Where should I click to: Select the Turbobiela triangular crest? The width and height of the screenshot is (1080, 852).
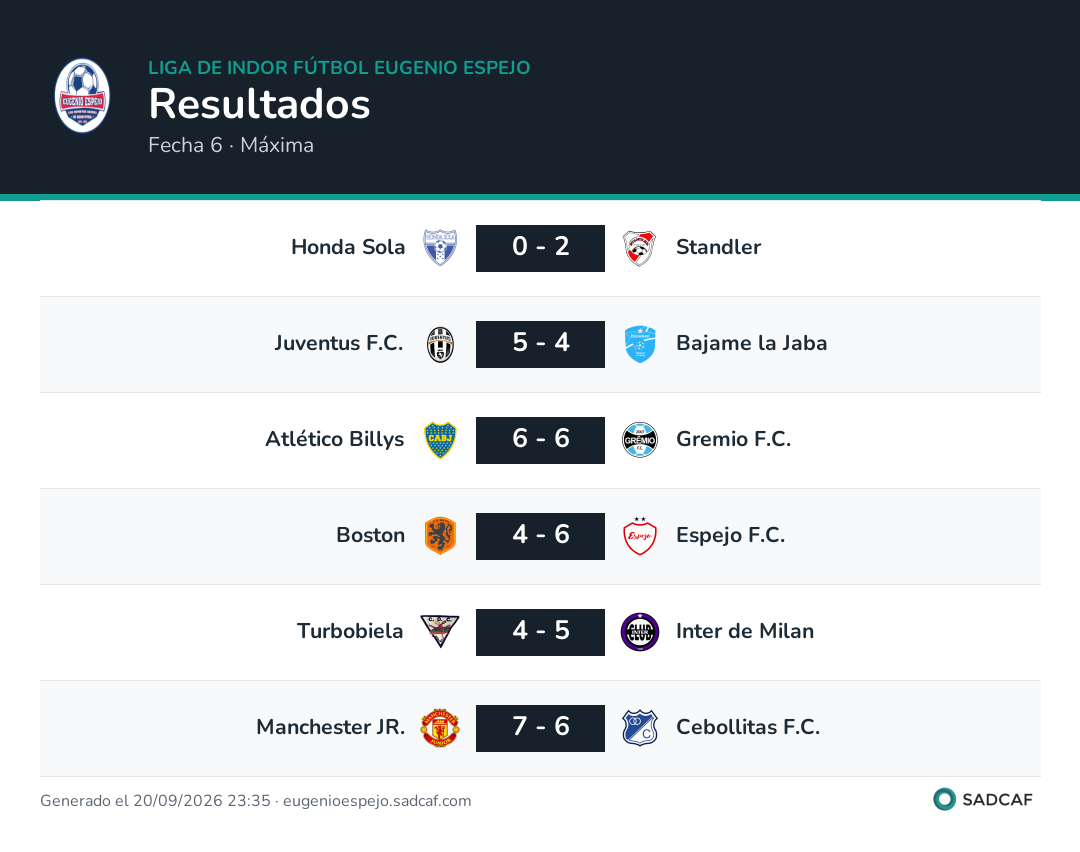click(x=440, y=631)
